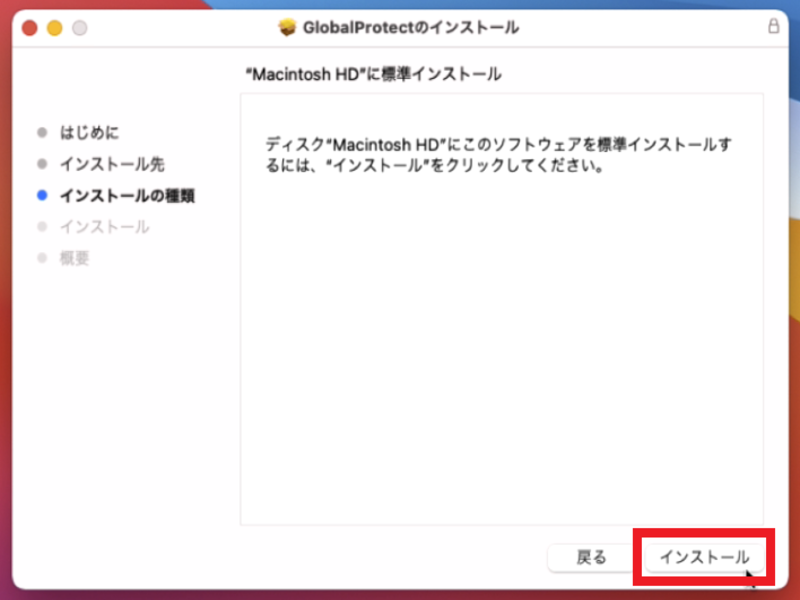Click the instruction text ディスク"Macintosh HD"に…

click(x=498, y=155)
